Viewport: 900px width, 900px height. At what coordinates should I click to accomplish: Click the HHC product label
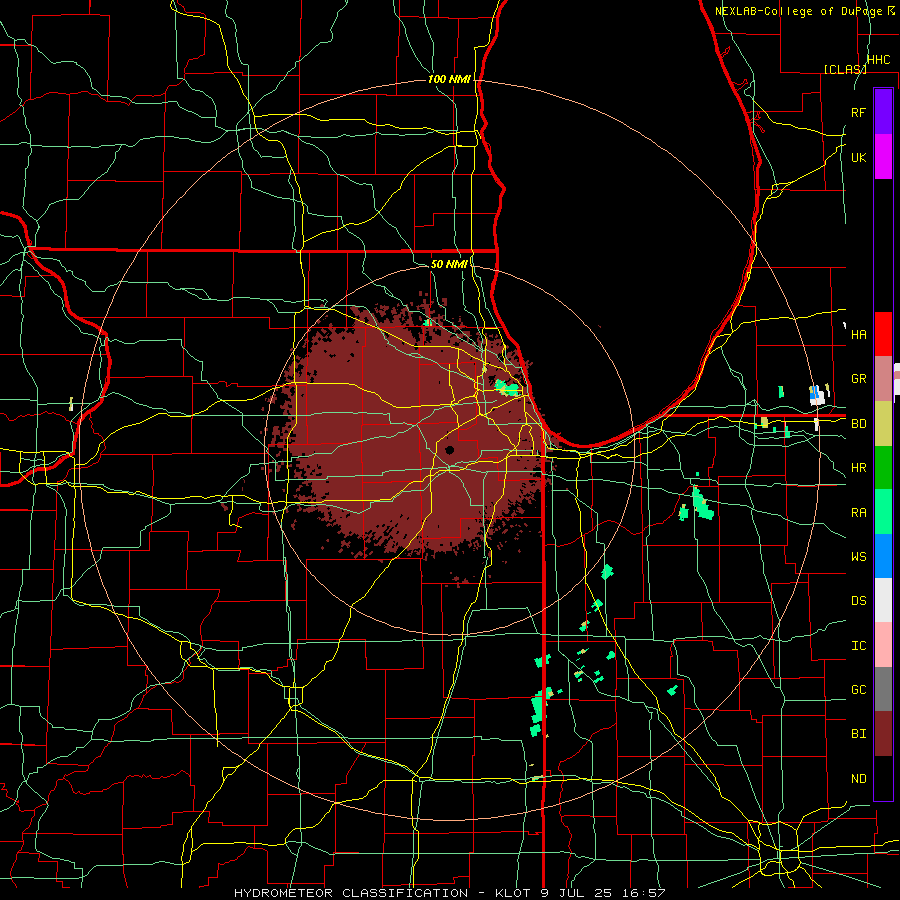tap(878, 60)
